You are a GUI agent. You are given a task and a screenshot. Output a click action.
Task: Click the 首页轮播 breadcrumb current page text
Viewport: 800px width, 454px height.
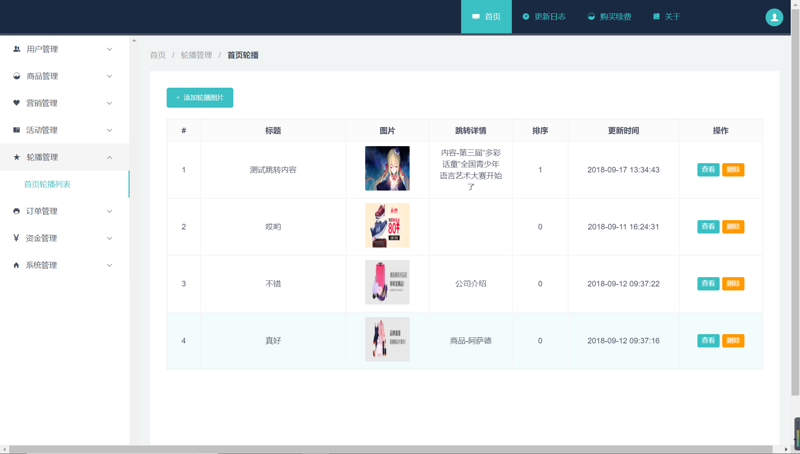pyautogui.click(x=243, y=55)
